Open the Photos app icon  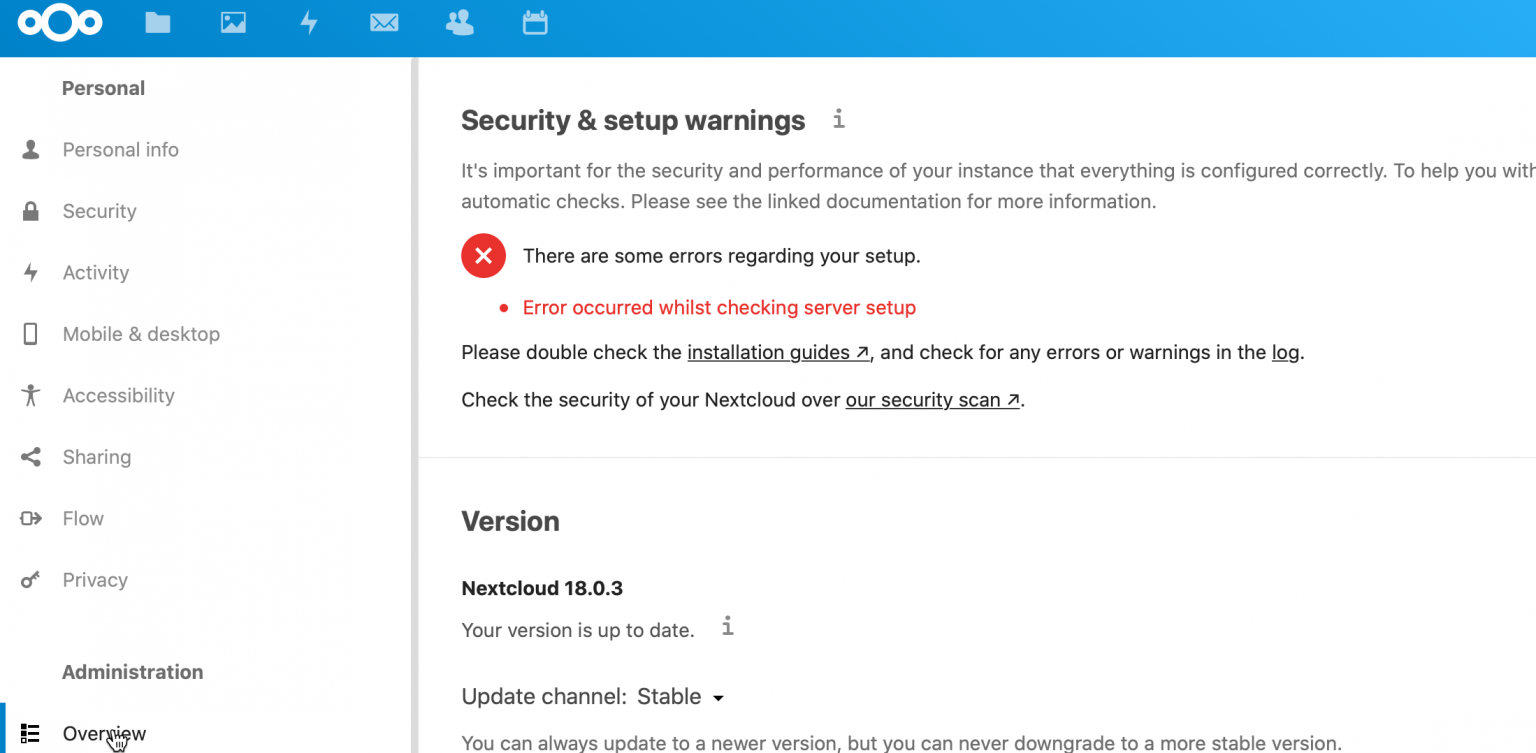point(233,22)
